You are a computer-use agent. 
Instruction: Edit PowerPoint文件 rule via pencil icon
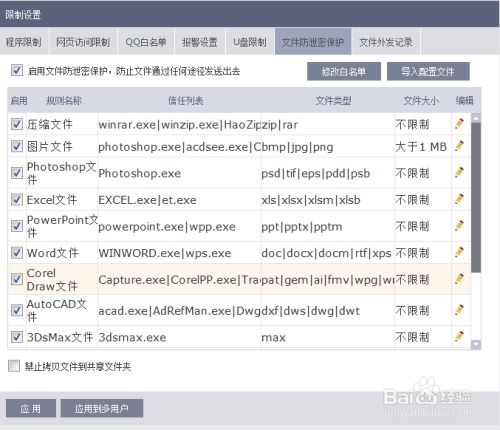459,226
